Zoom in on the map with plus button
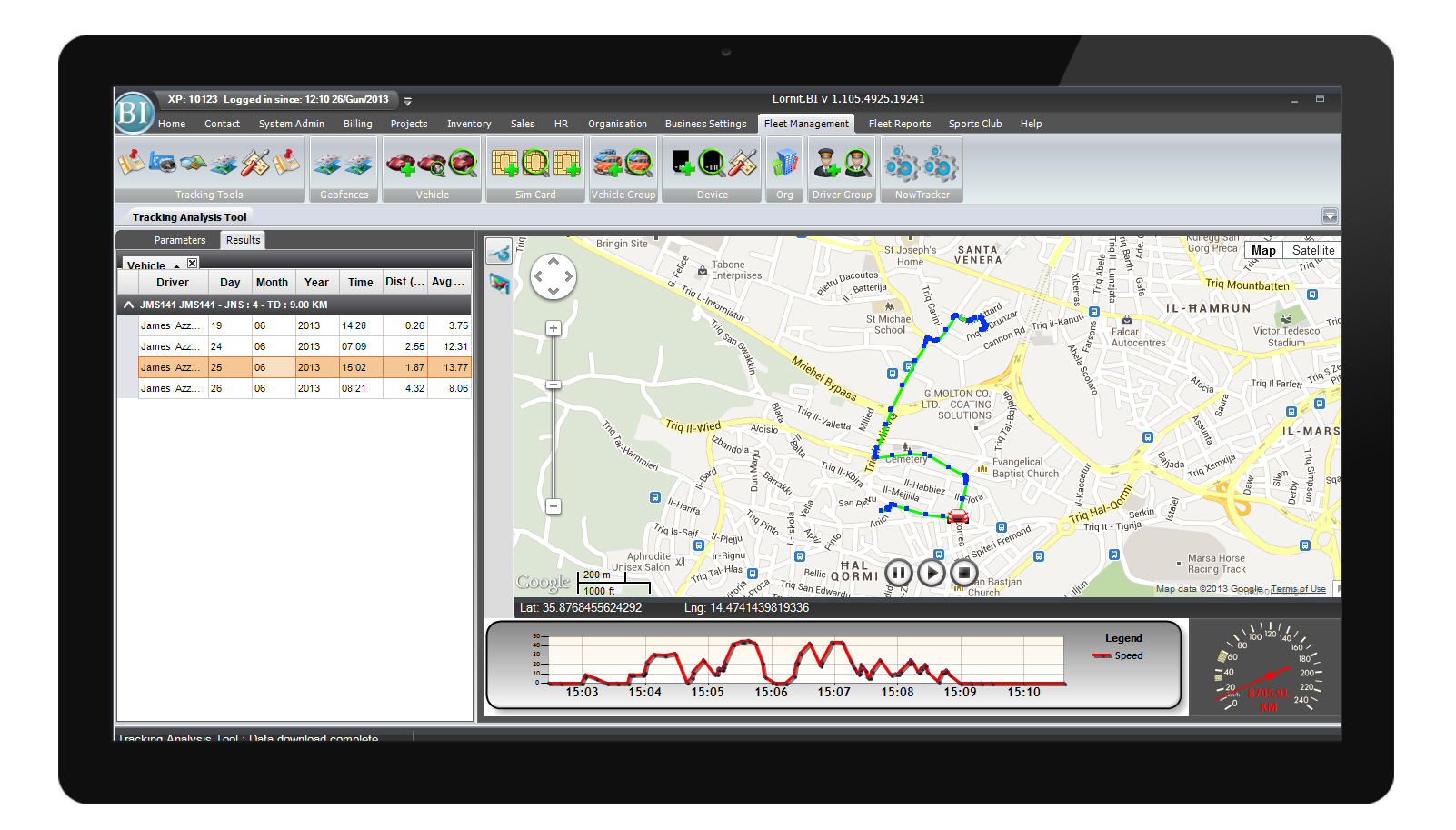Screen dimensions: 1456x830 (553, 328)
